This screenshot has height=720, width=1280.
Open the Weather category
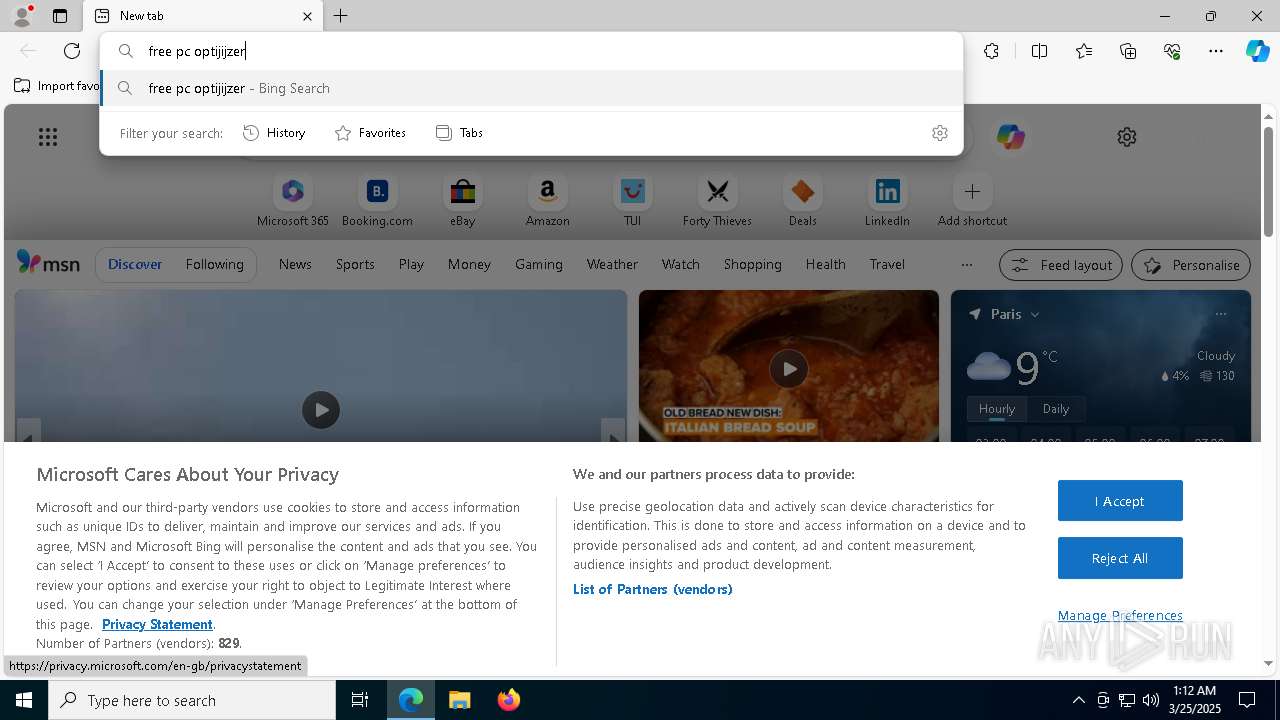612,264
